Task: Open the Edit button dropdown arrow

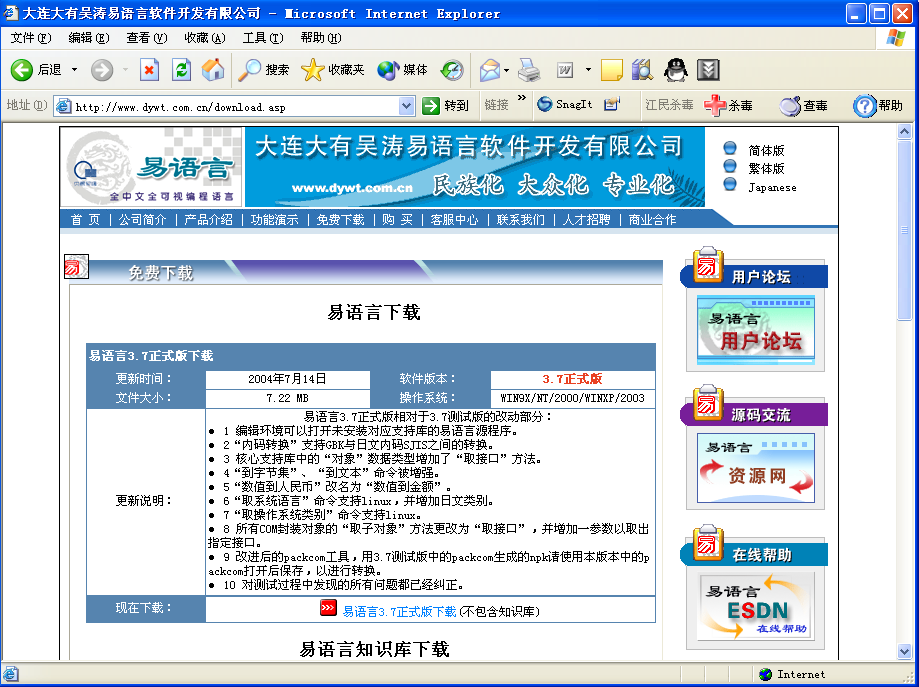Action: point(588,70)
